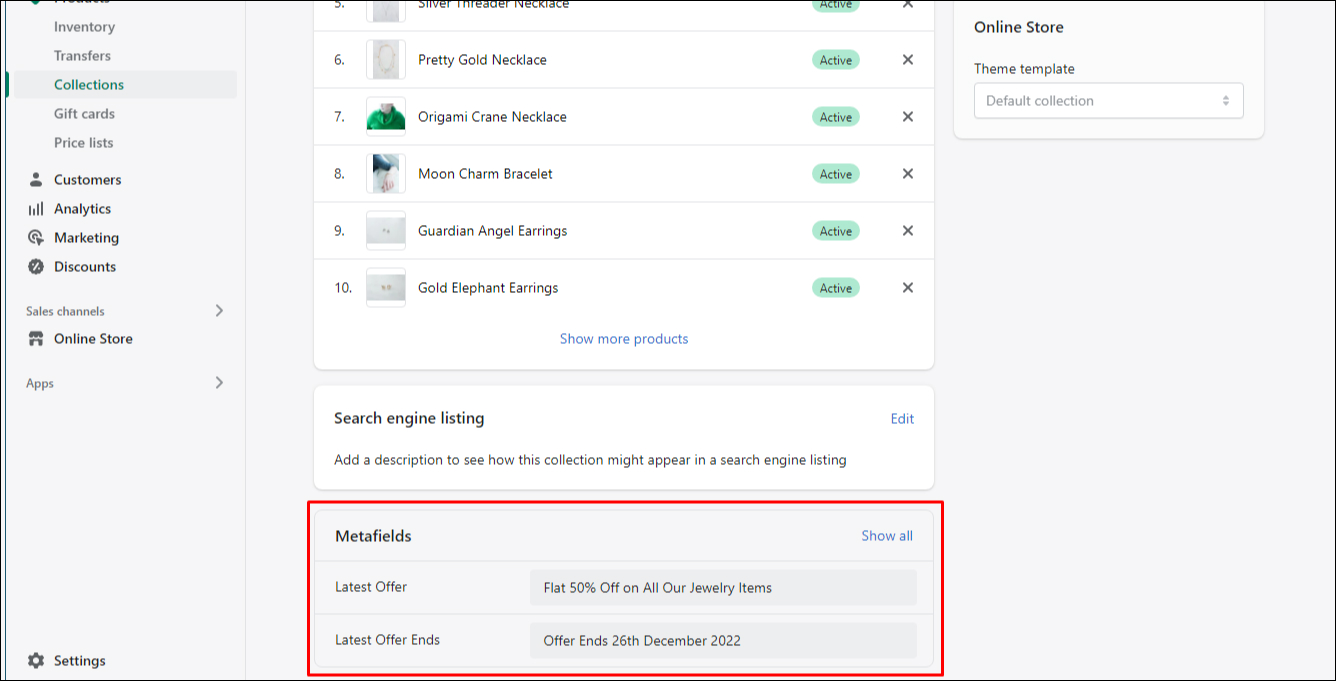The height and width of the screenshot is (681, 1336).
Task: Open Gold Elephant Earrings thumbnail
Action: 386,288
